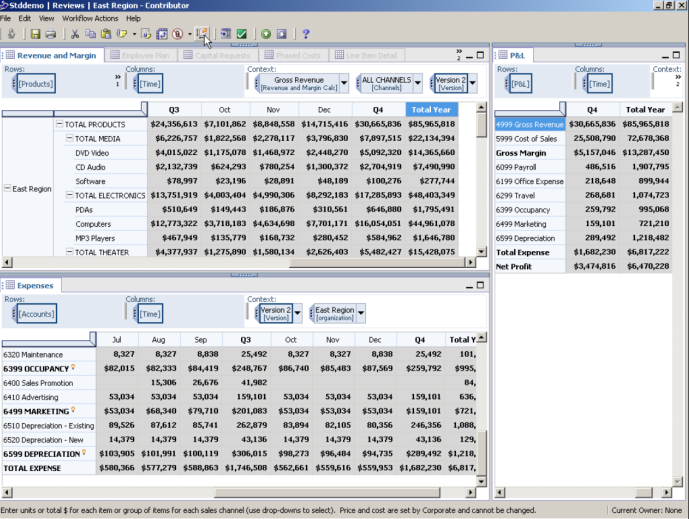Collapse the East Region row group
The width and height of the screenshot is (689, 519).
(7, 188)
